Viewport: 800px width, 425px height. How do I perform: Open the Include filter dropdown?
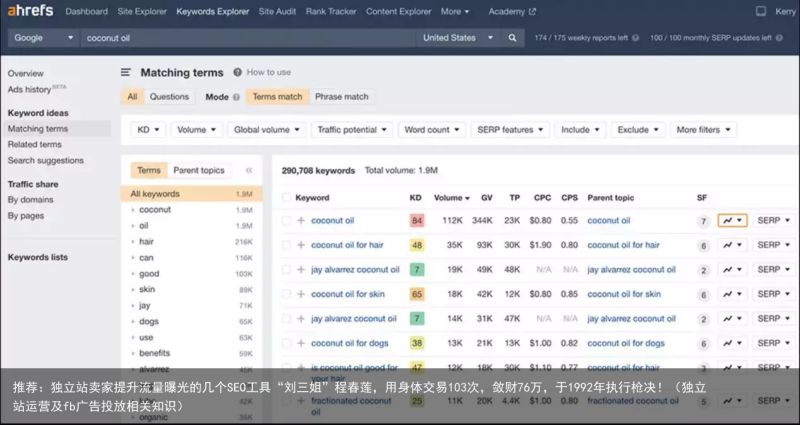coord(580,130)
